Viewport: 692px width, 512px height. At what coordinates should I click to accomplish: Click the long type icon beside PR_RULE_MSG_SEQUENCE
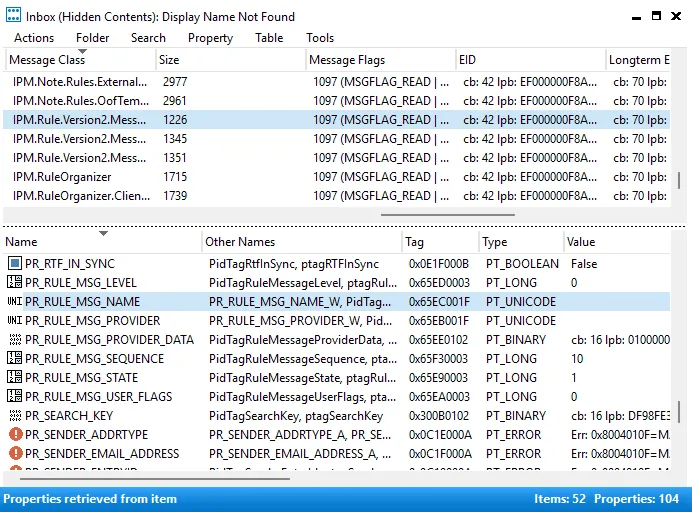coord(15,358)
